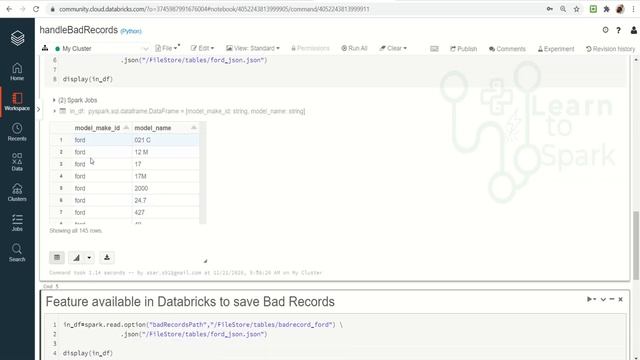This screenshot has height=360, width=640.
Task: Open Home in the sidebar
Action: 17,72
